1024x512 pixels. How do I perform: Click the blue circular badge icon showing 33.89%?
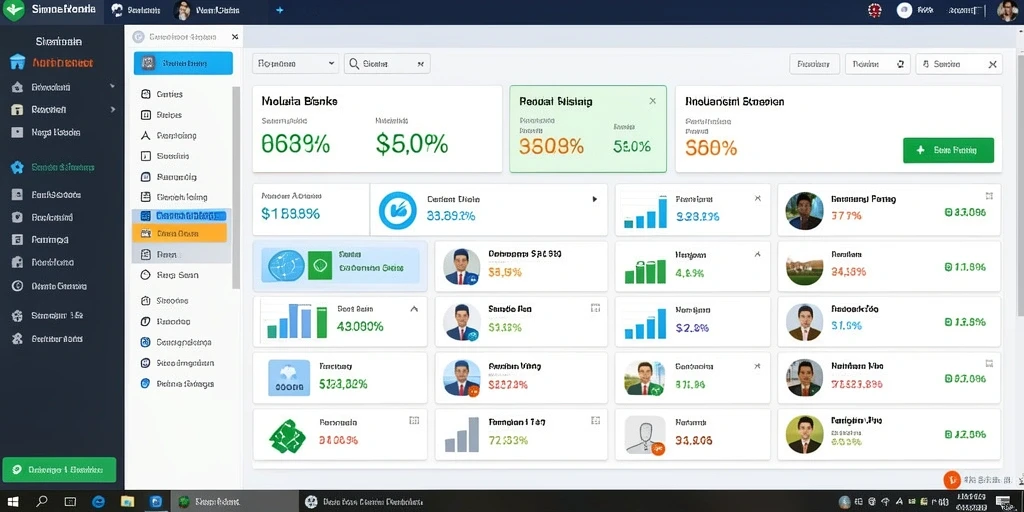pos(398,210)
